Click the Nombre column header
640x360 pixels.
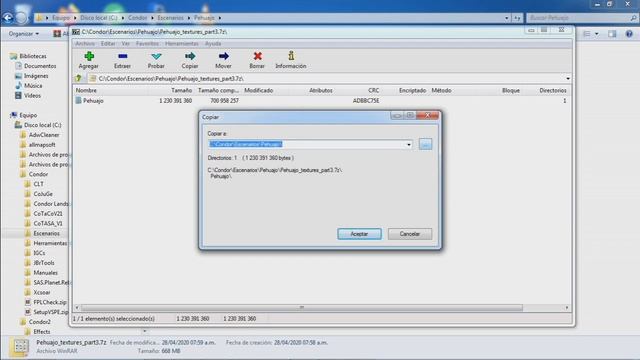click(87, 90)
